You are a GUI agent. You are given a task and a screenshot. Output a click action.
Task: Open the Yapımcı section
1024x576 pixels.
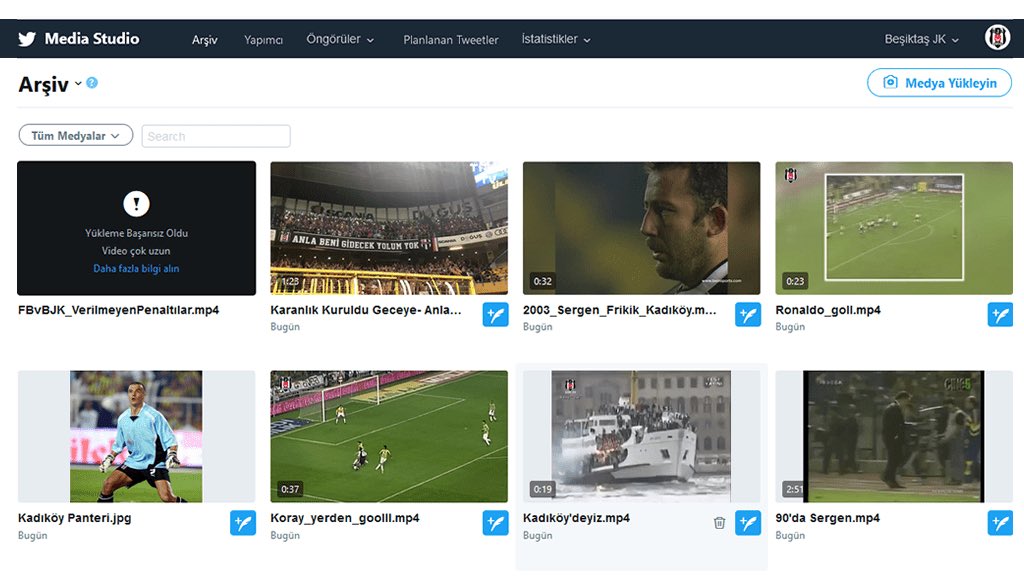262,41
